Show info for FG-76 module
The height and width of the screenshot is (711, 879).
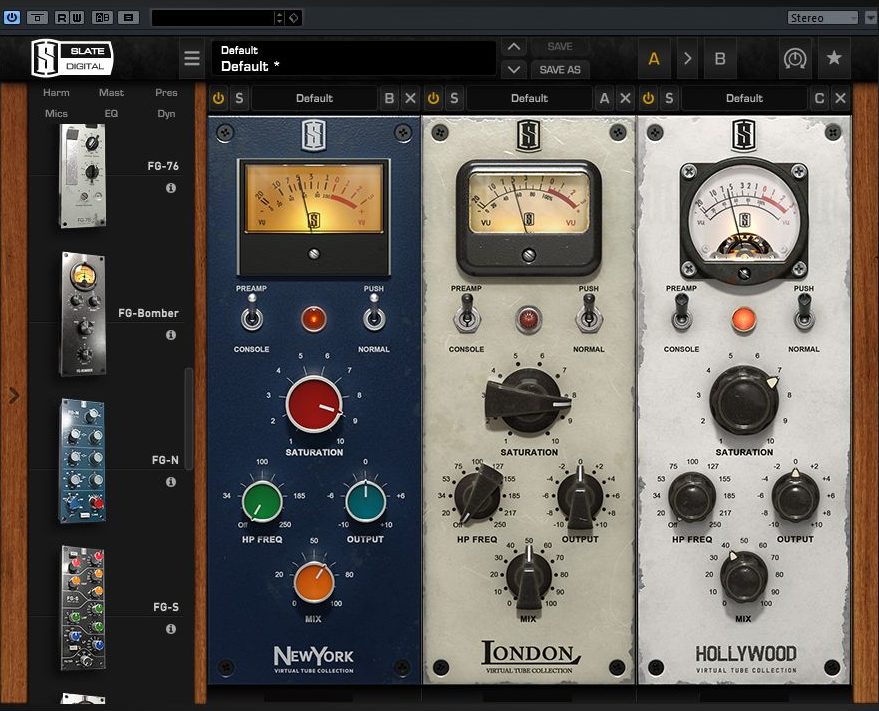[x=171, y=188]
